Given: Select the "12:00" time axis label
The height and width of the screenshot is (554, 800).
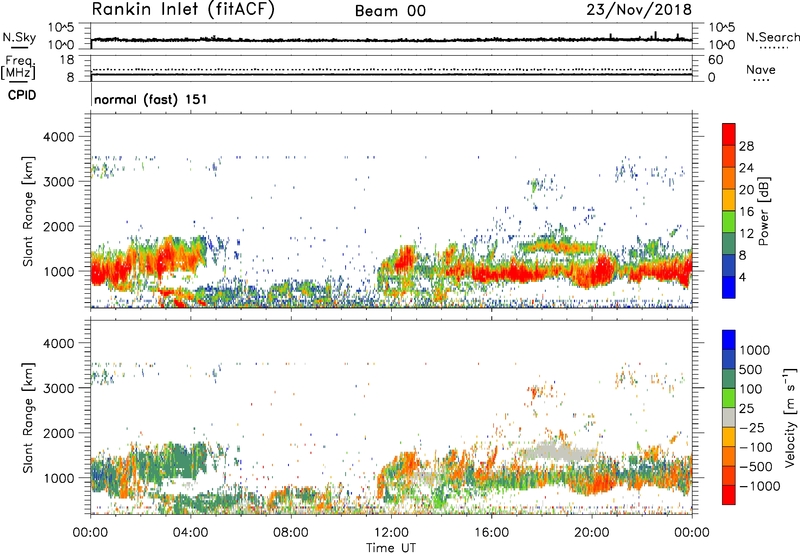Looking at the screenshot, I should [391, 533].
